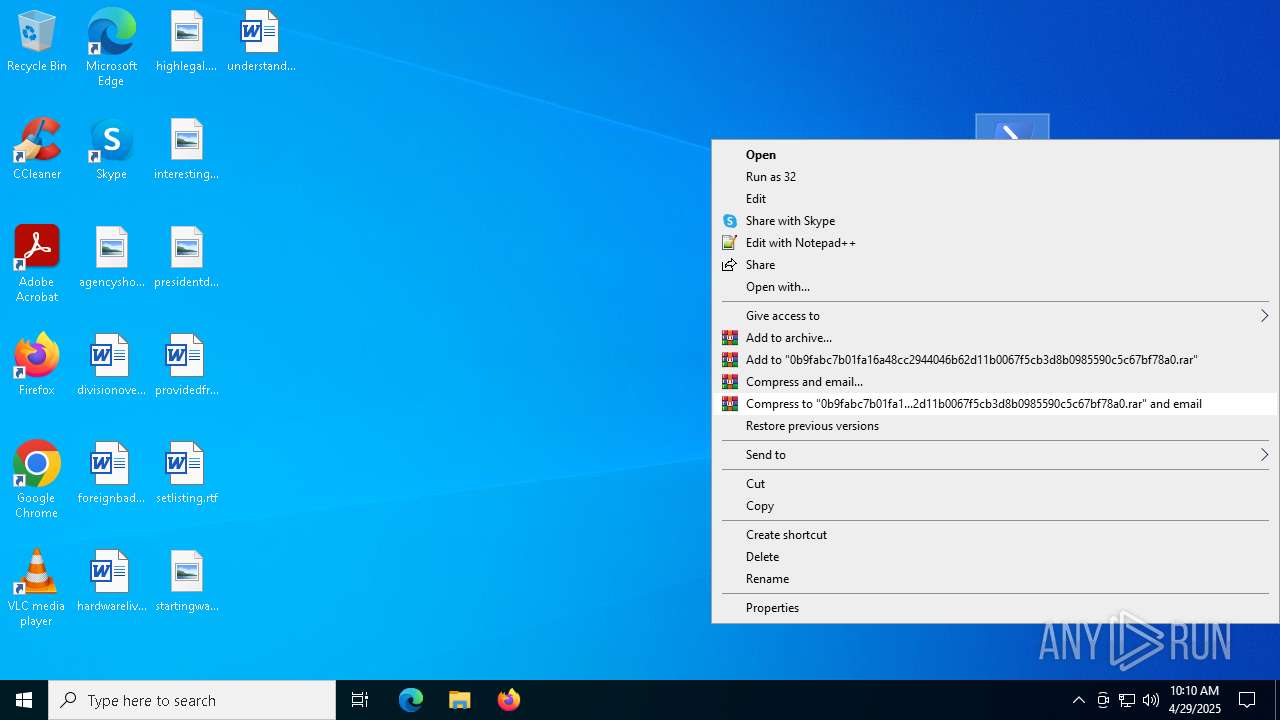Select the divisionove Word document icon
This screenshot has width=1280, height=720.
pos(111,366)
